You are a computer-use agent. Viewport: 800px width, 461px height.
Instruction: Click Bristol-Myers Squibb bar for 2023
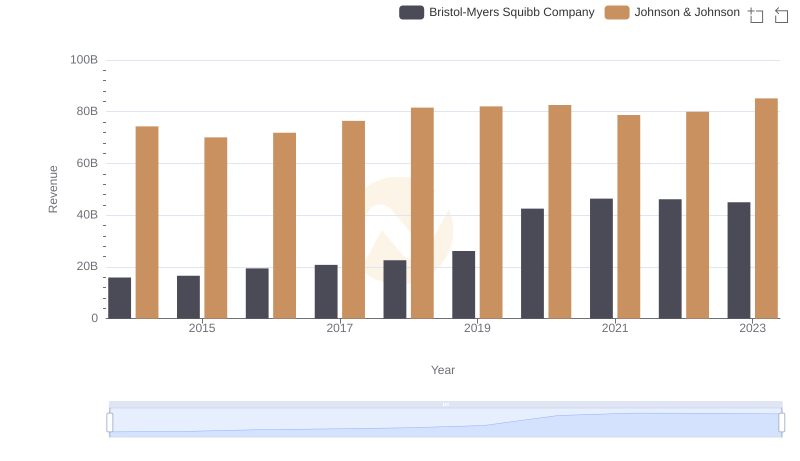(739, 261)
